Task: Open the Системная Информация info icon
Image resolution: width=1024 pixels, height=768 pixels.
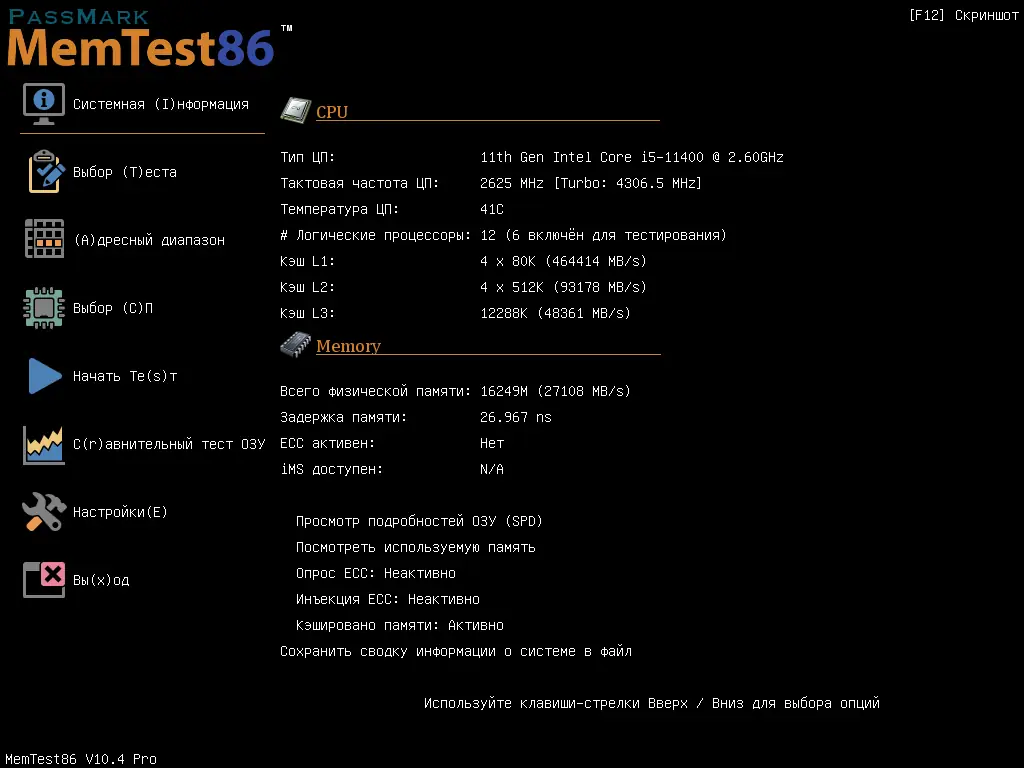Action: pyautogui.click(x=43, y=103)
